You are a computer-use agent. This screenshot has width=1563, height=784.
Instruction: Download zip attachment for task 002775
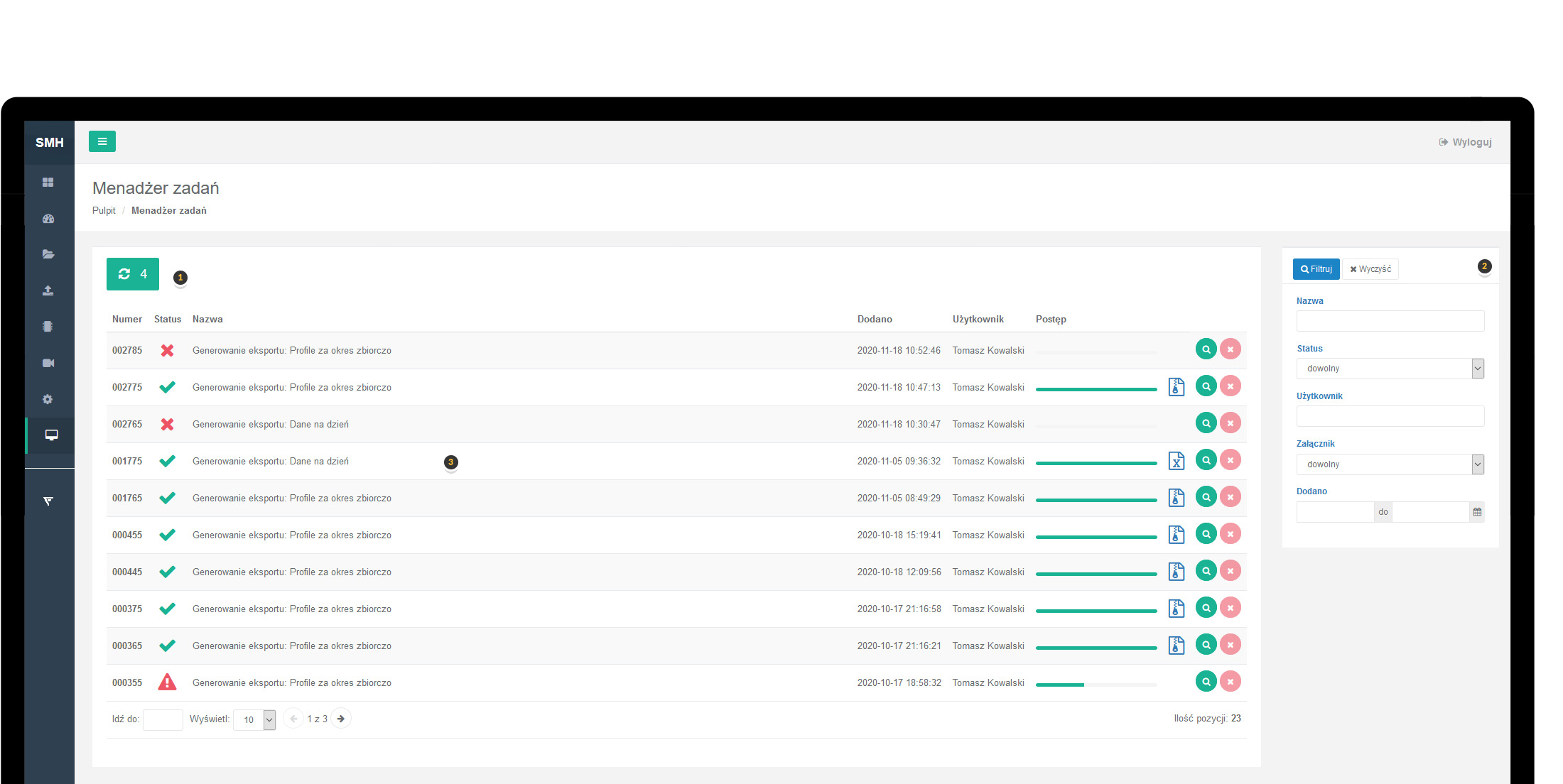click(x=1177, y=387)
